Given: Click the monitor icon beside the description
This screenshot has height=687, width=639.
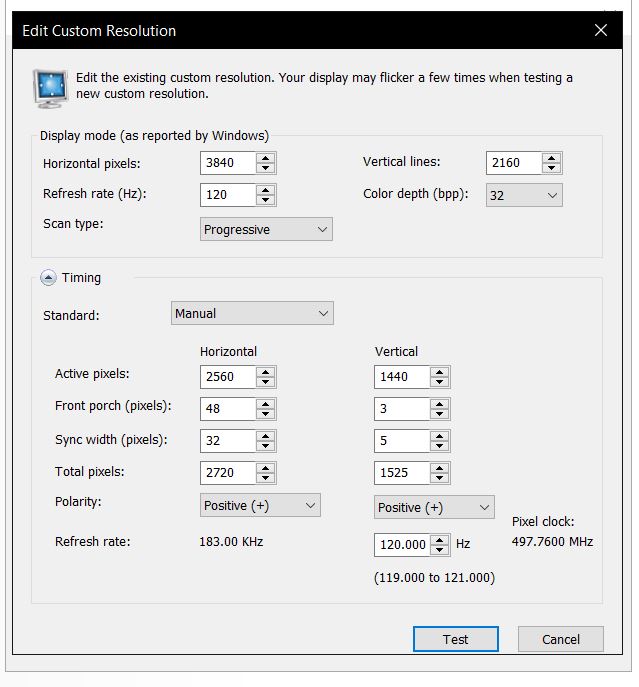Looking at the screenshot, I should [x=50, y=89].
